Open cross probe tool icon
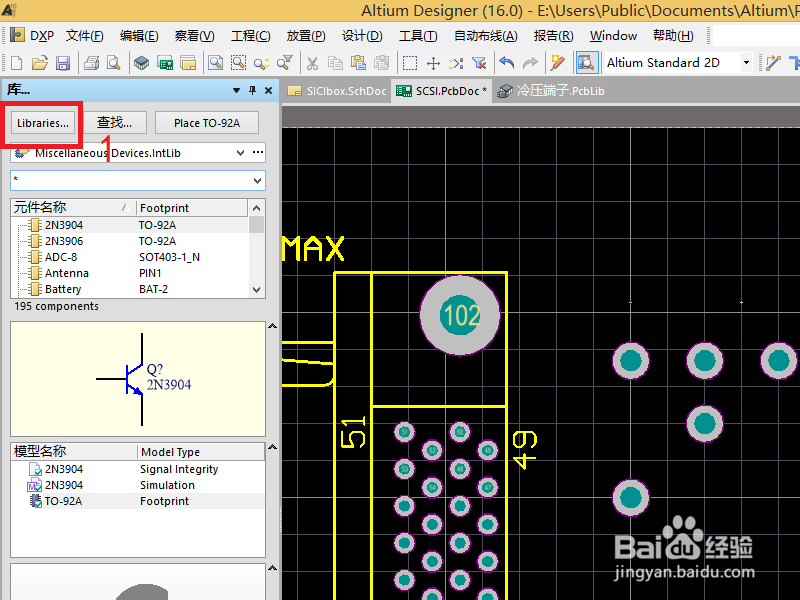 (x=558, y=63)
